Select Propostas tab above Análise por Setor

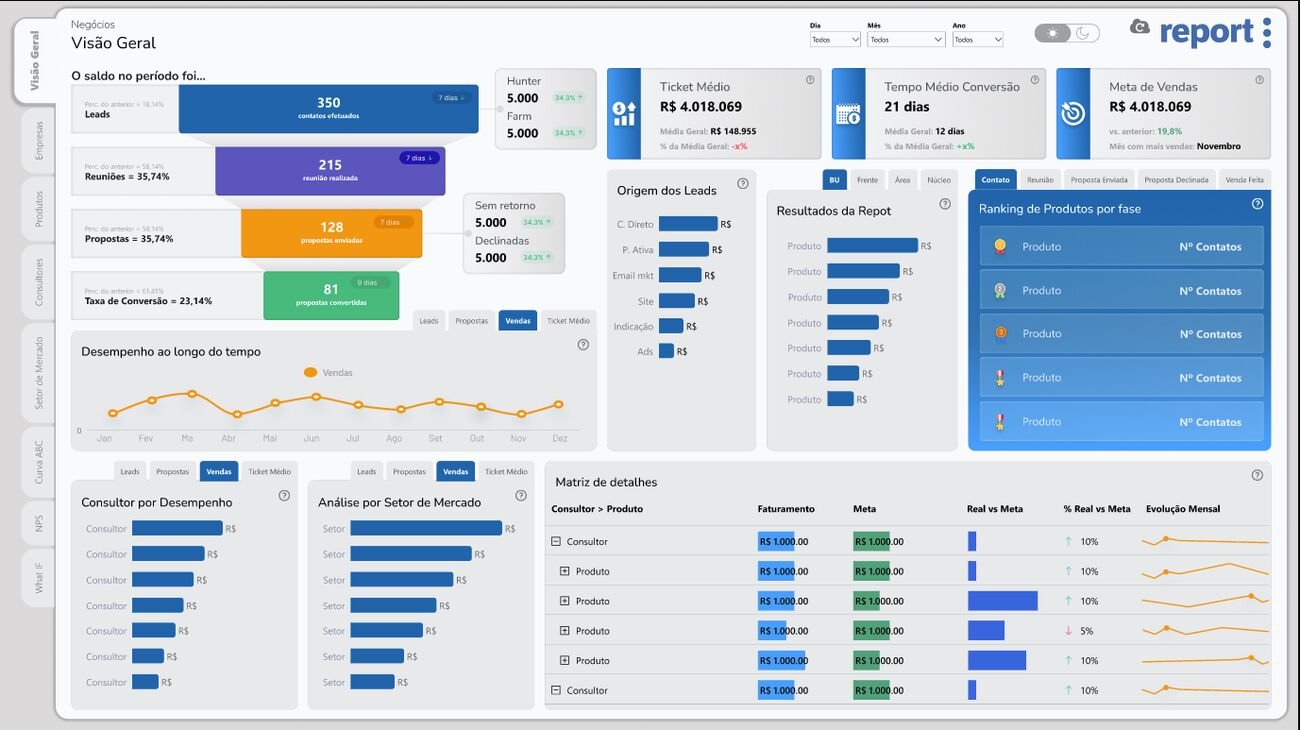(x=409, y=471)
